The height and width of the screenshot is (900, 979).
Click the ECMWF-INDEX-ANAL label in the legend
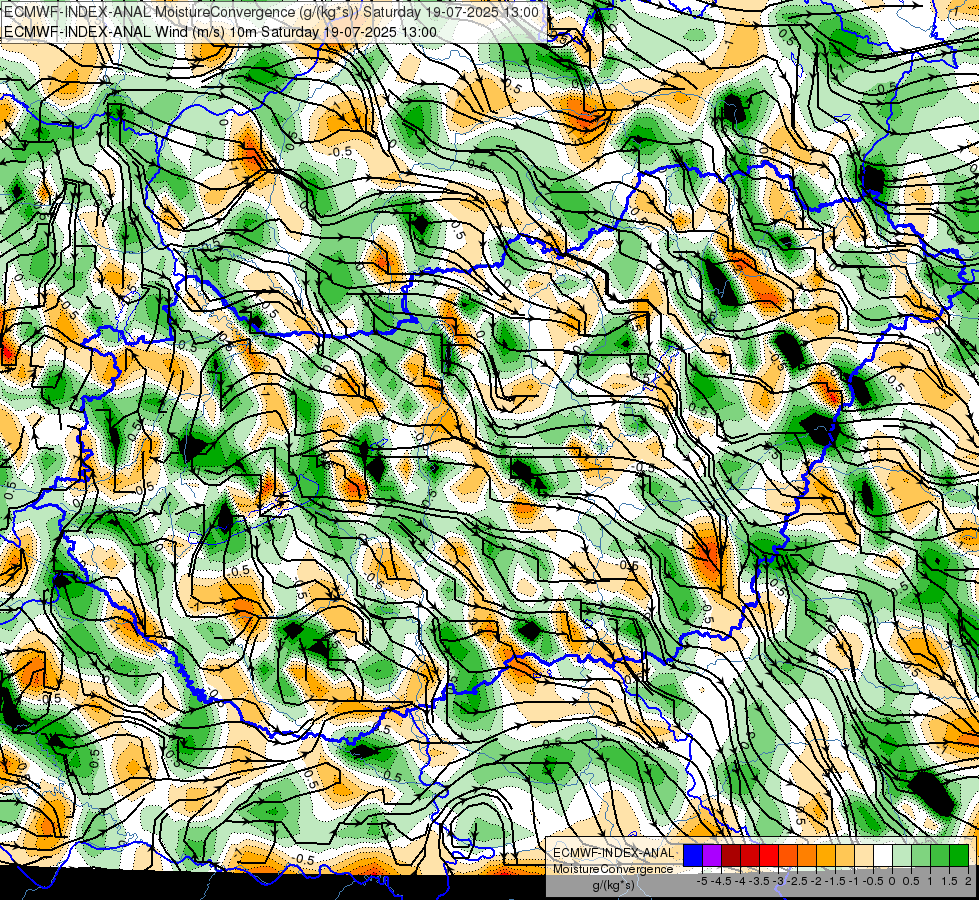coord(614,853)
